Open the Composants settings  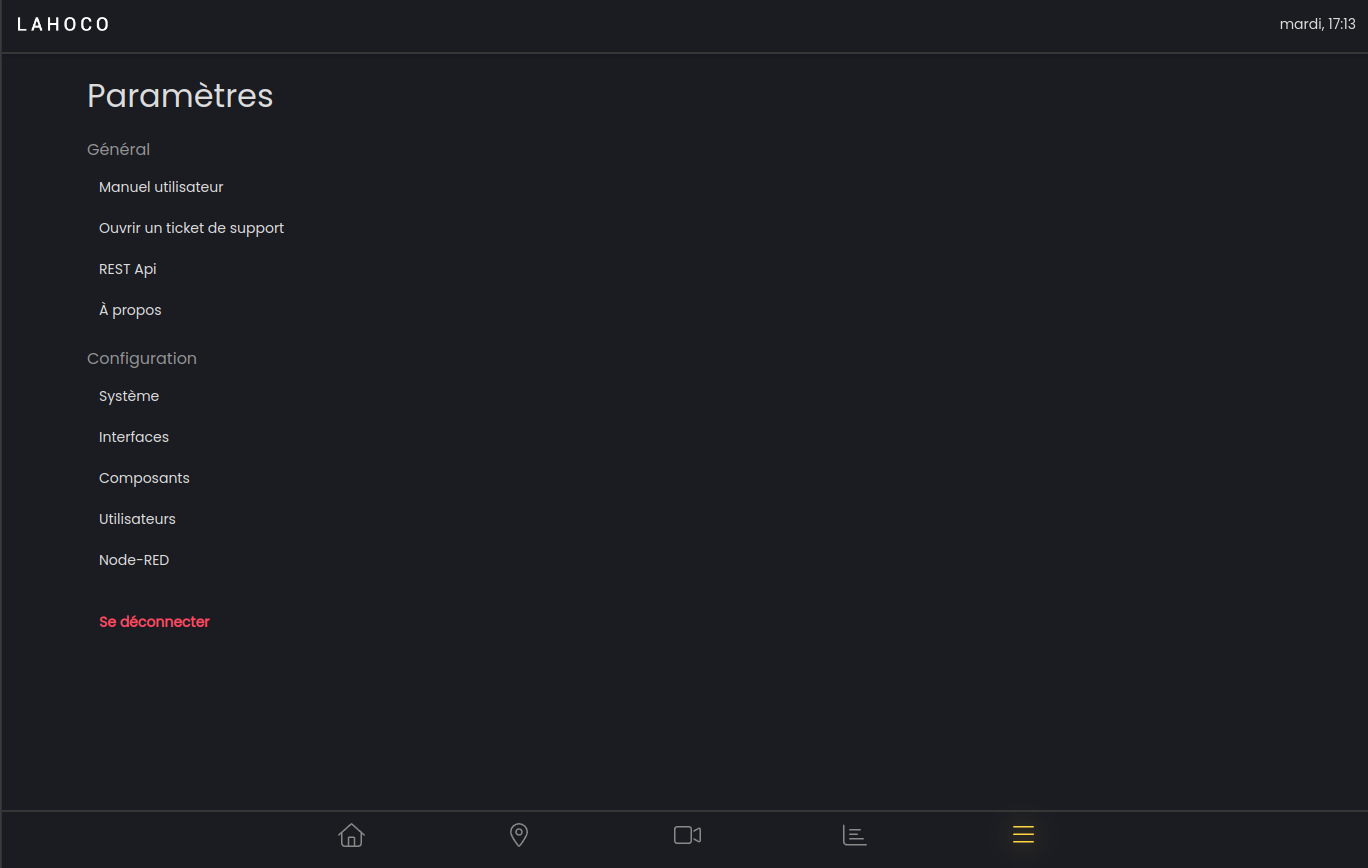144,478
